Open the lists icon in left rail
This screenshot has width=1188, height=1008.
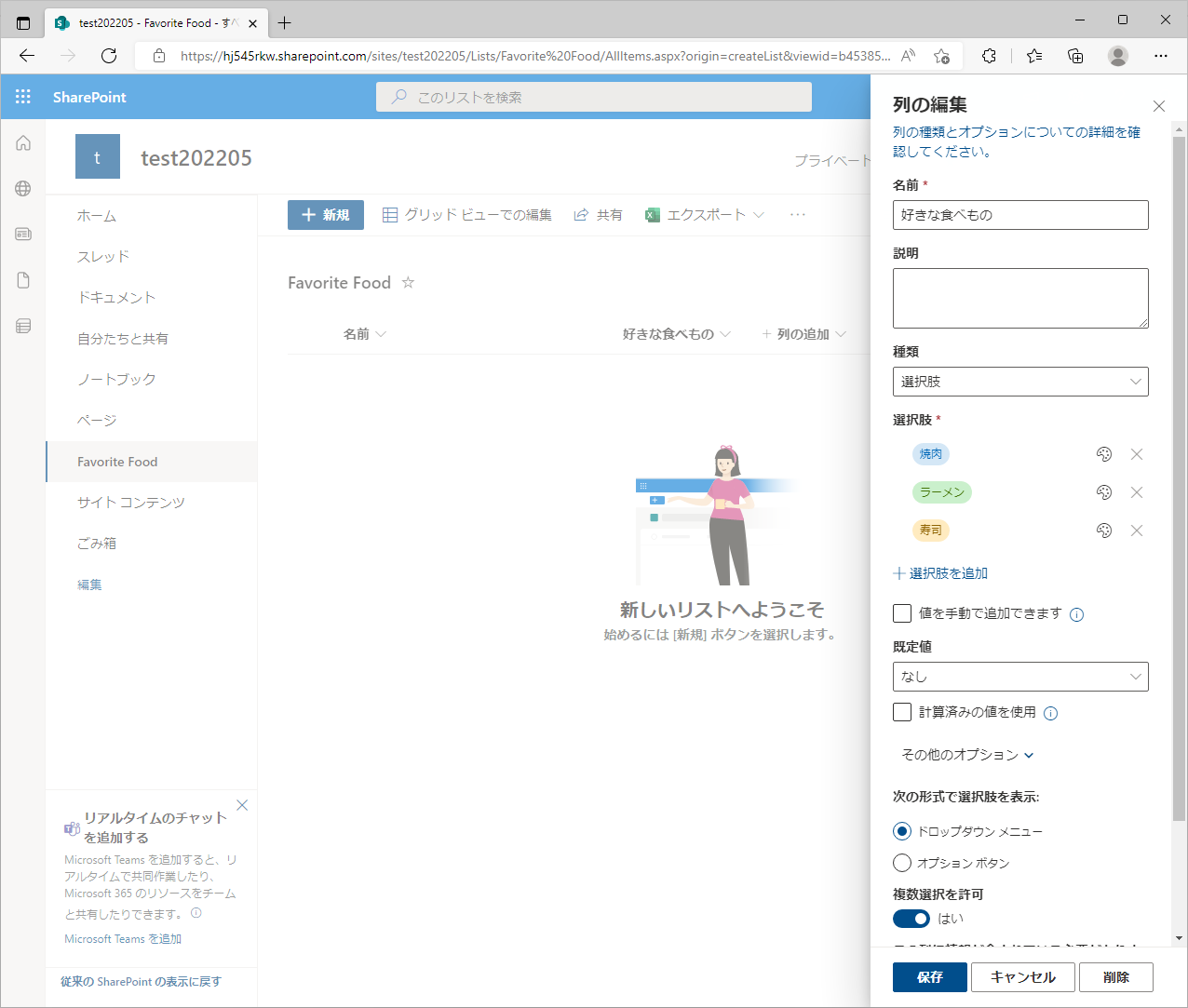coord(23,326)
